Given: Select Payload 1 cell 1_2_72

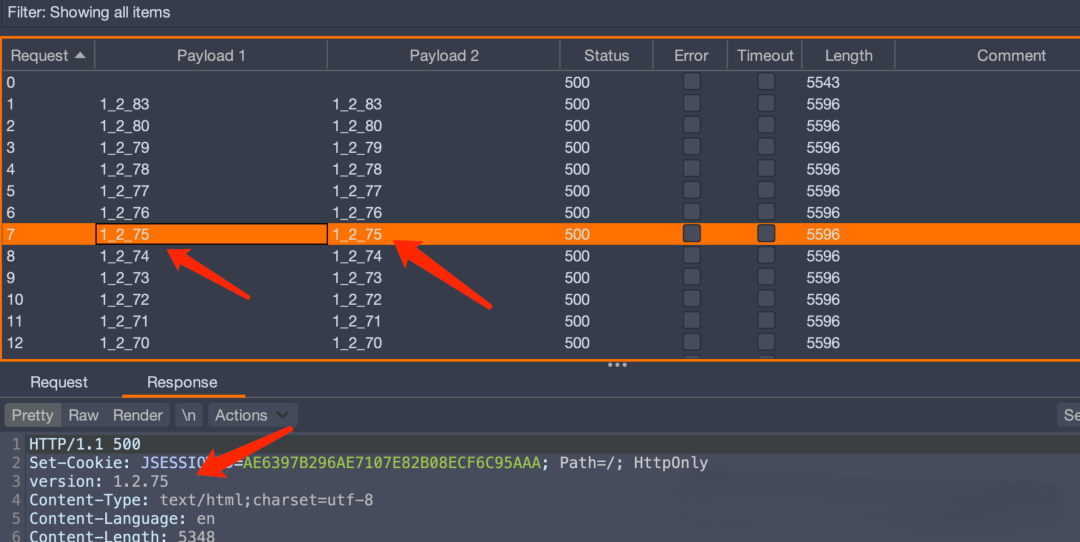Looking at the screenshot, I should [125, 300].
